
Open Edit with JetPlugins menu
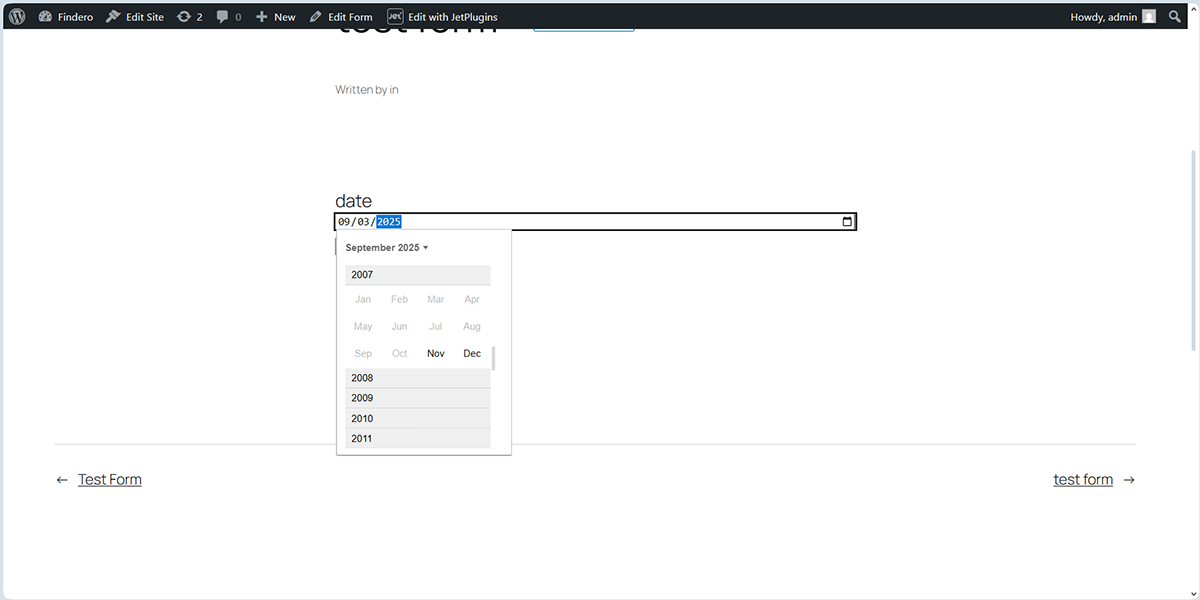(442, 16)
